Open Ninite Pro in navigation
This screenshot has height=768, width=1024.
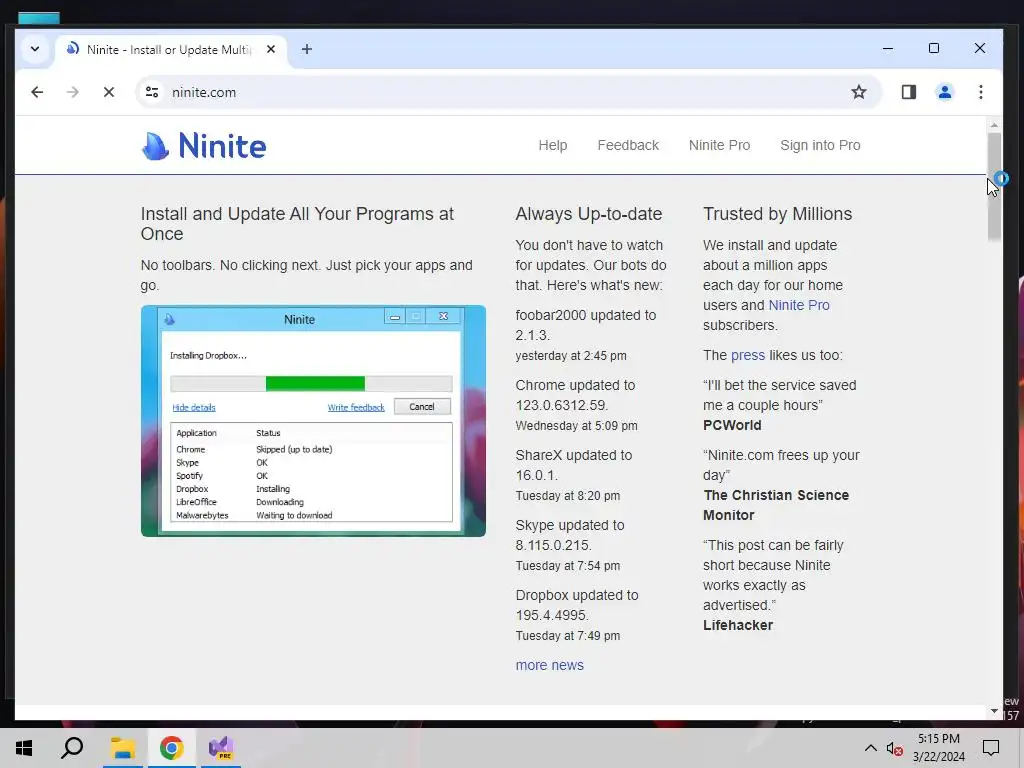pos(719,145)
